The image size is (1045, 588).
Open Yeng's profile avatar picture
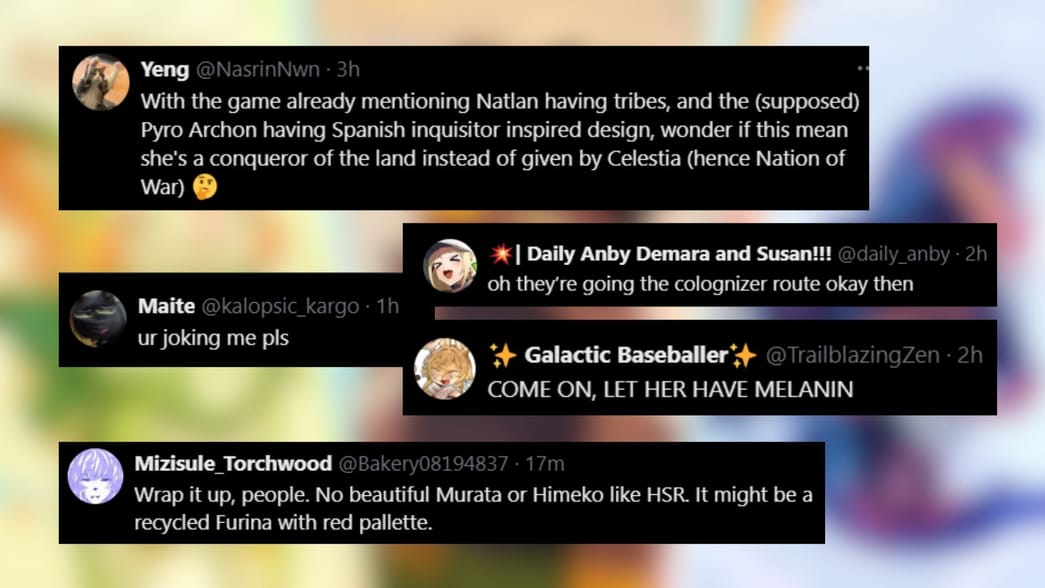click(101, 83)
